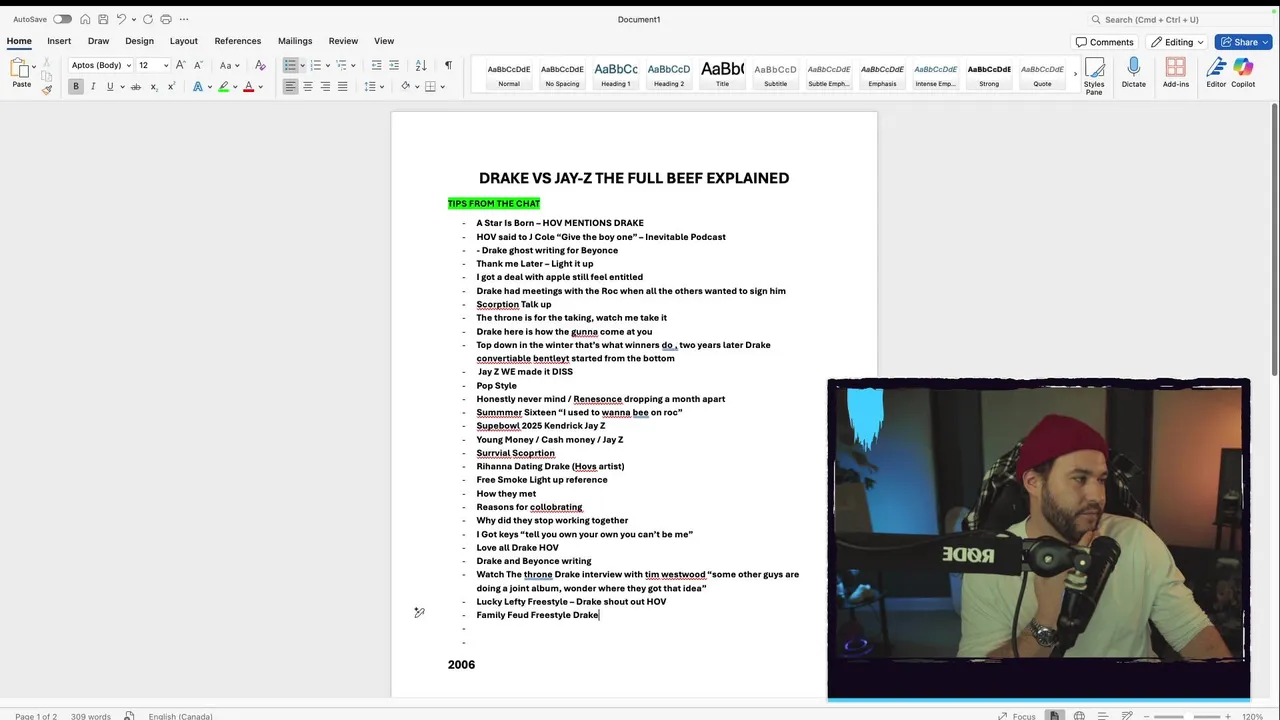Click the Share button
Viewport: 1280px width, 720px height.
pyautogui.click(x=1243, y=42)
